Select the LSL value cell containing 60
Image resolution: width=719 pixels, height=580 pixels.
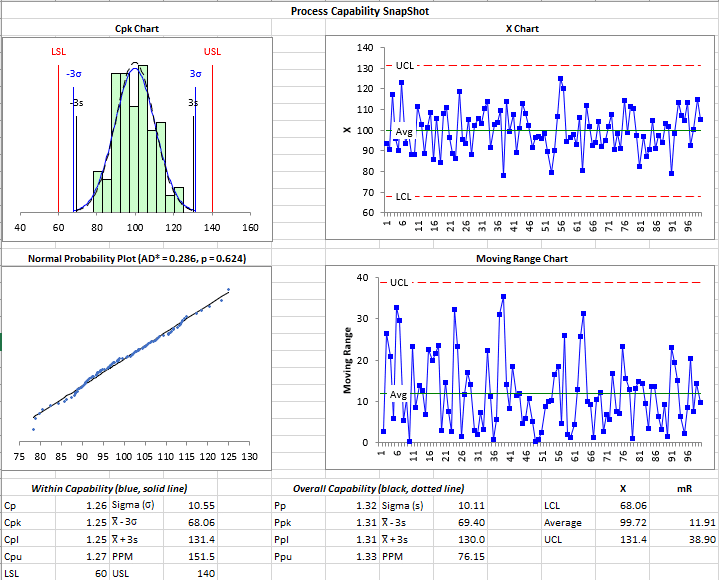[x=82, y=573]
